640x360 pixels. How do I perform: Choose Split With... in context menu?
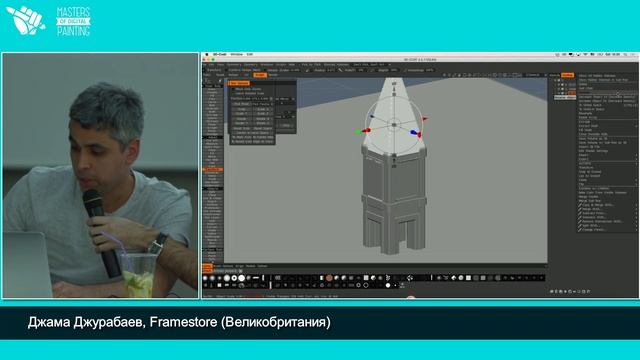click(591, 226)
